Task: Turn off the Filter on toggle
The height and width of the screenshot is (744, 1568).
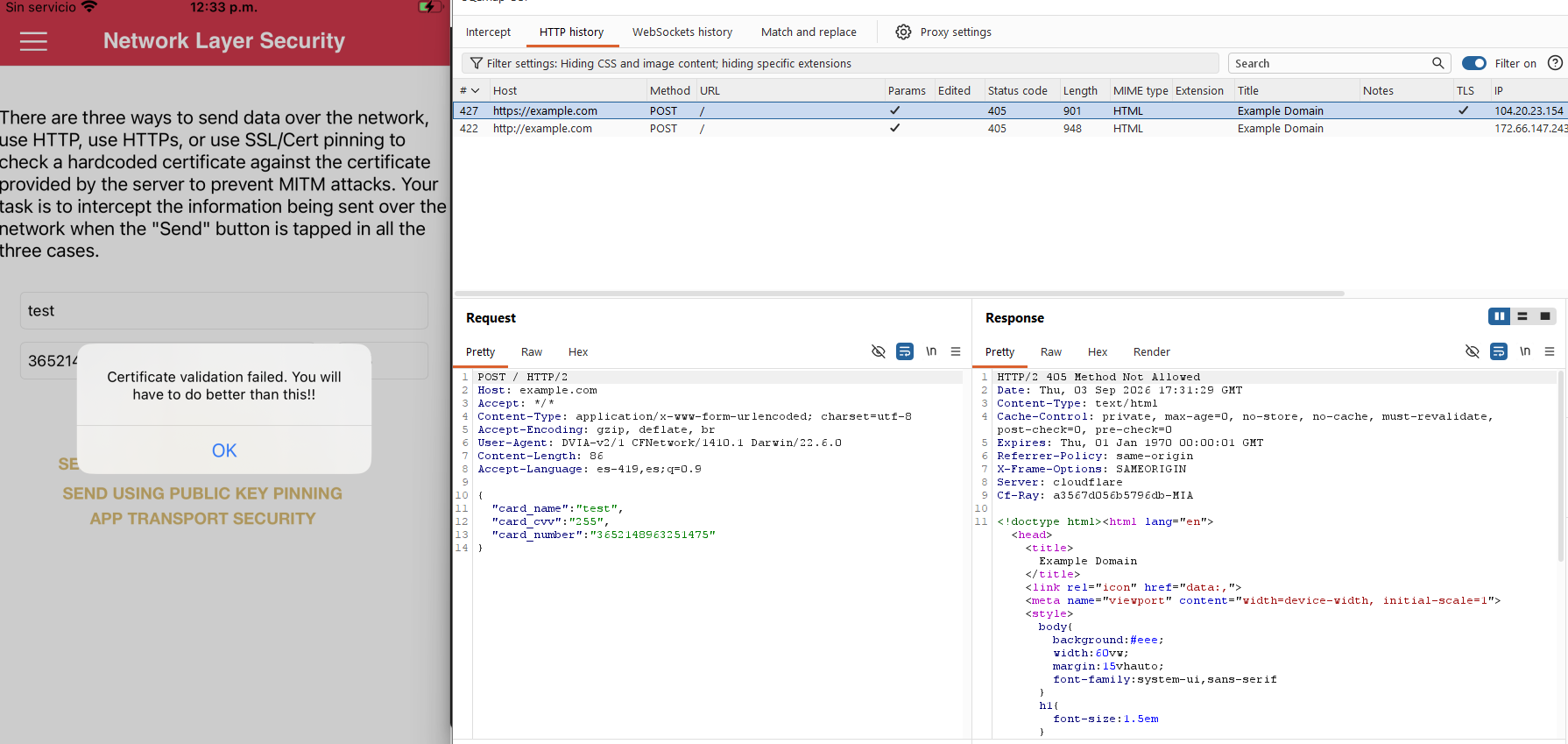Action: click(x=1474, y=63)
